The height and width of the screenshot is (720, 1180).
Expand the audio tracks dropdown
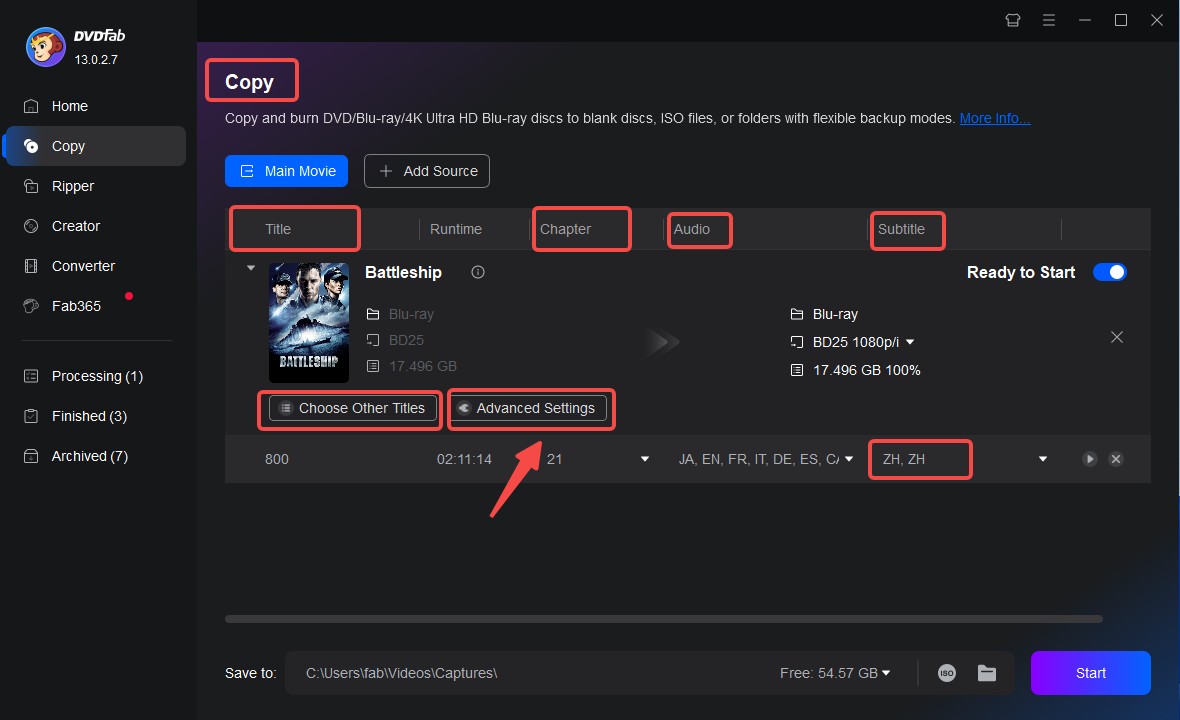[849, 459]
